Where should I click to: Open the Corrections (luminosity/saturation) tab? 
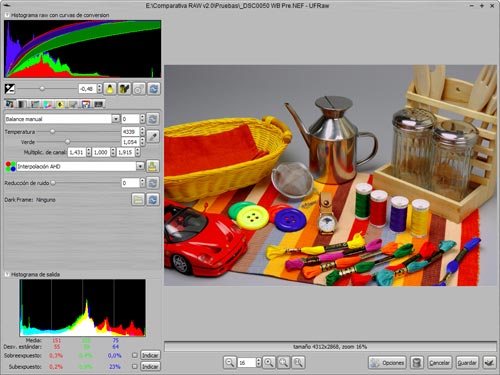(60, 104)
